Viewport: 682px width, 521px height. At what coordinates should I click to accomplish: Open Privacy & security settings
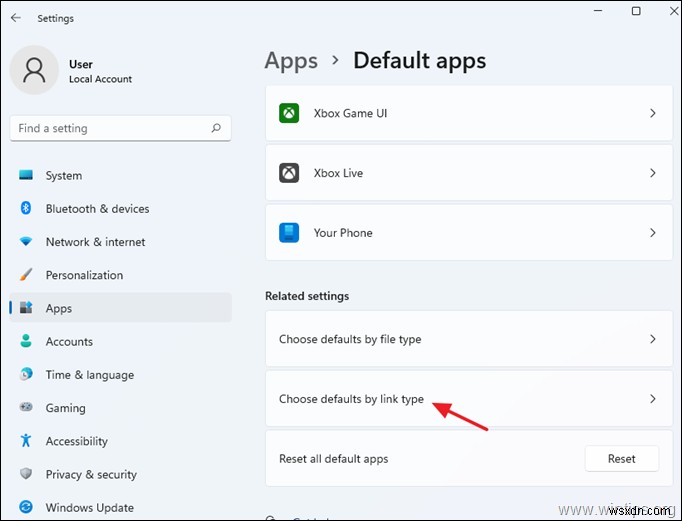click(120, 474)
